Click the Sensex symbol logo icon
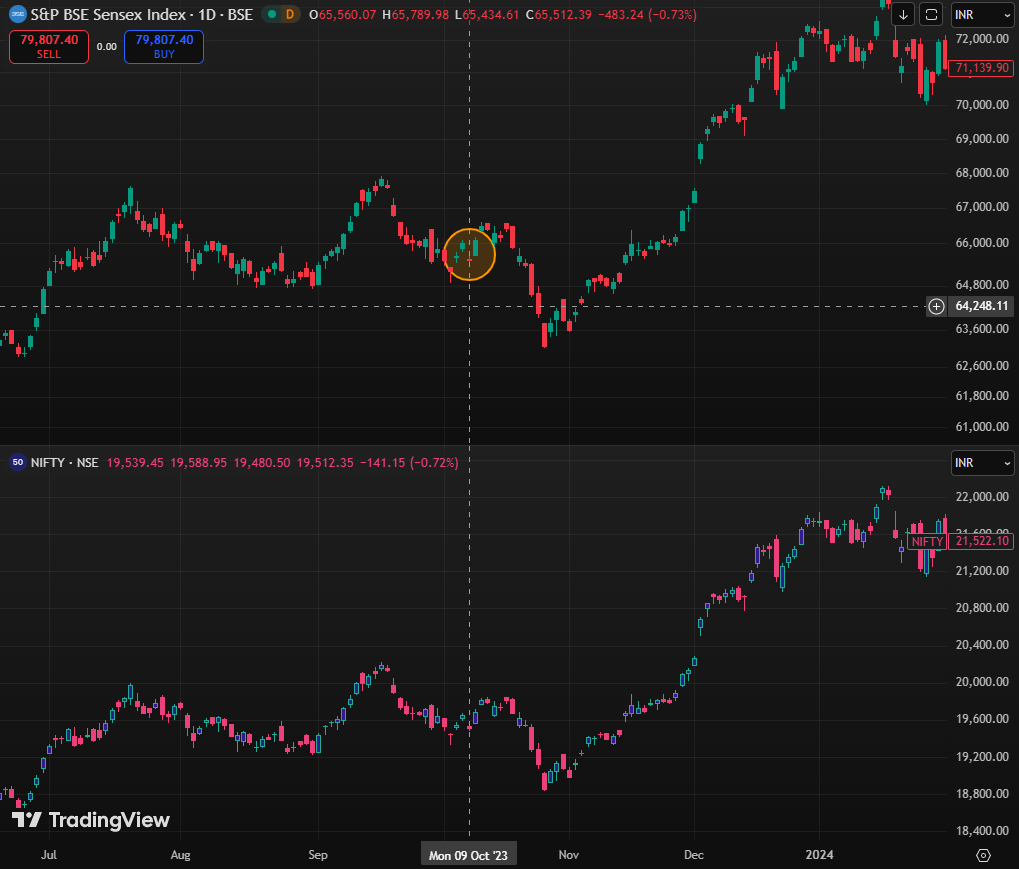1019x869 pixels. click(x=18, y=14)
